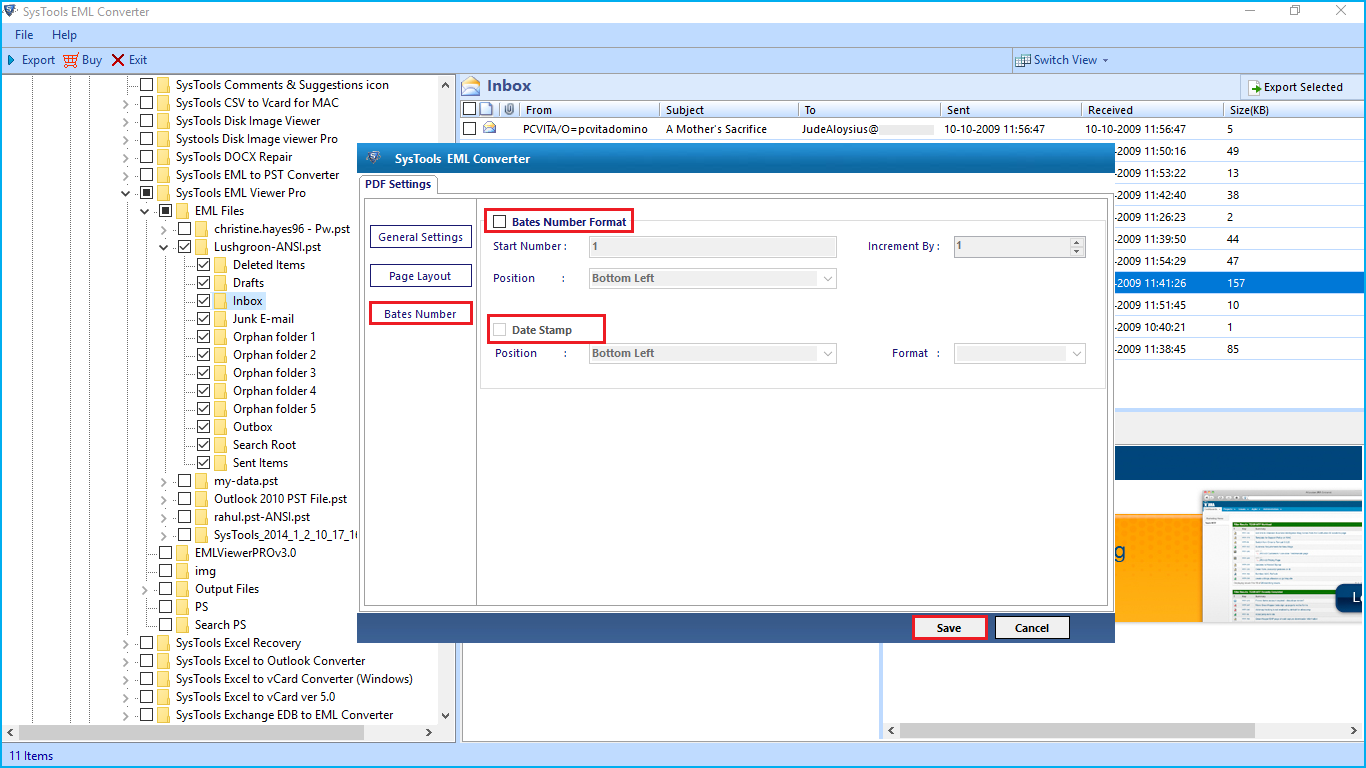The width and height of the screenshot is (1366, 768).
Task: Click the Exit toolbar icon
Action: pos(118,60)
